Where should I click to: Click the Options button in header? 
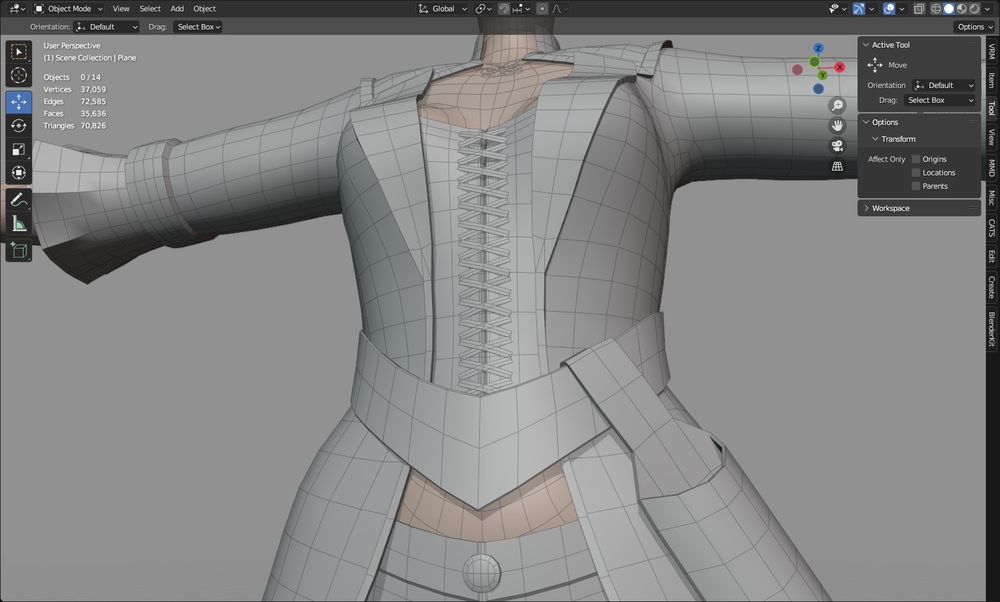coord(973,27)
